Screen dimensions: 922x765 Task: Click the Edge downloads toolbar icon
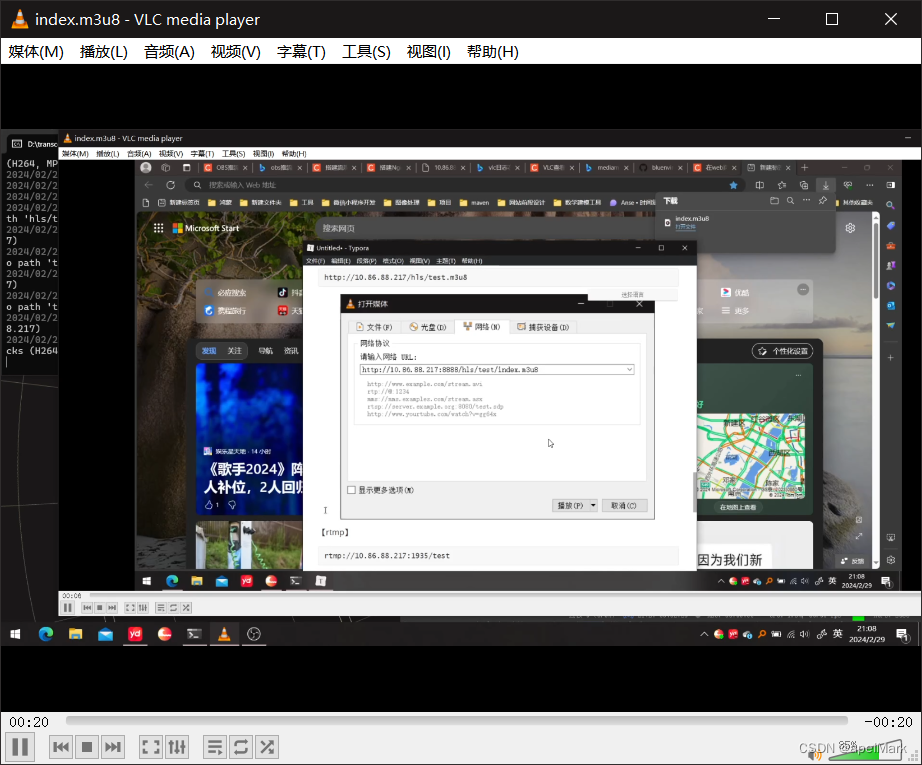click(826, 185)
